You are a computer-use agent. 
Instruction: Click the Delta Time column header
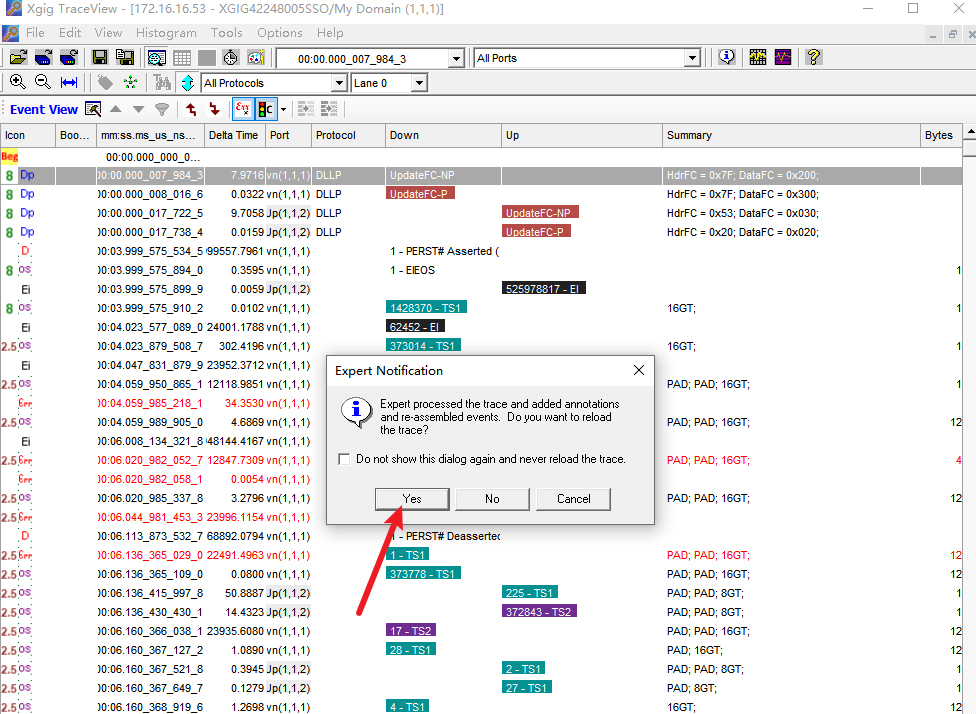(235, 135)
